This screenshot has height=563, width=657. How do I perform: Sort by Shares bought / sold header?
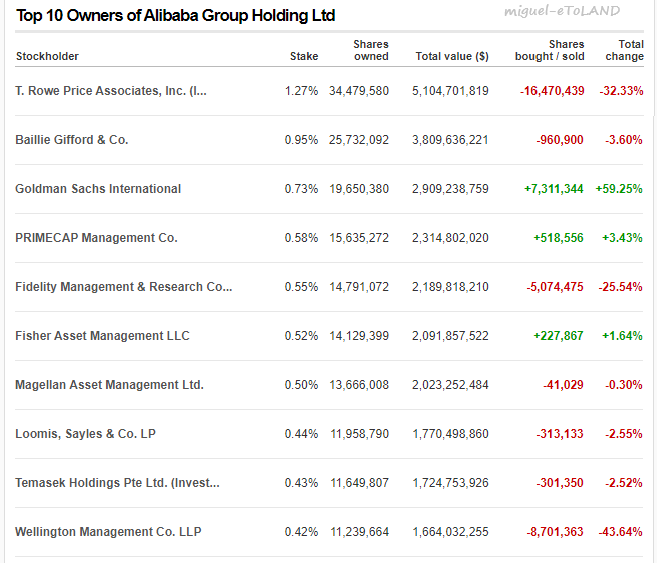pyautogui.click(x=550, y=50)
